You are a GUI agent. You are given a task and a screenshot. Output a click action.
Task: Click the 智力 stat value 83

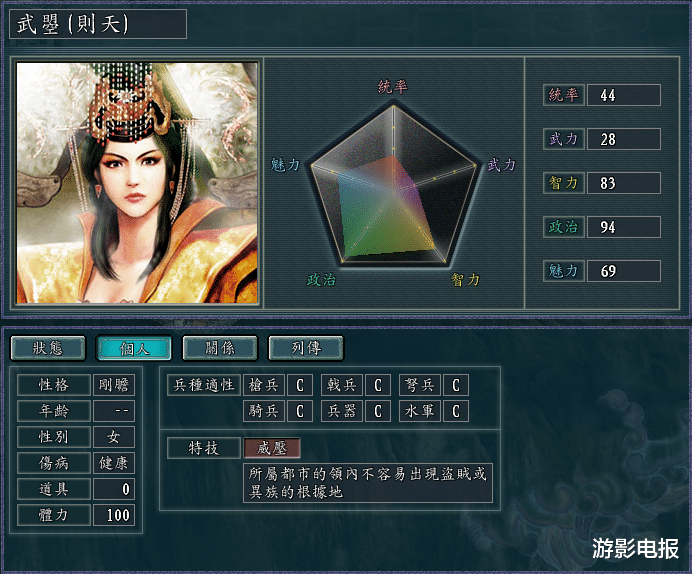[x=624, y=183]
